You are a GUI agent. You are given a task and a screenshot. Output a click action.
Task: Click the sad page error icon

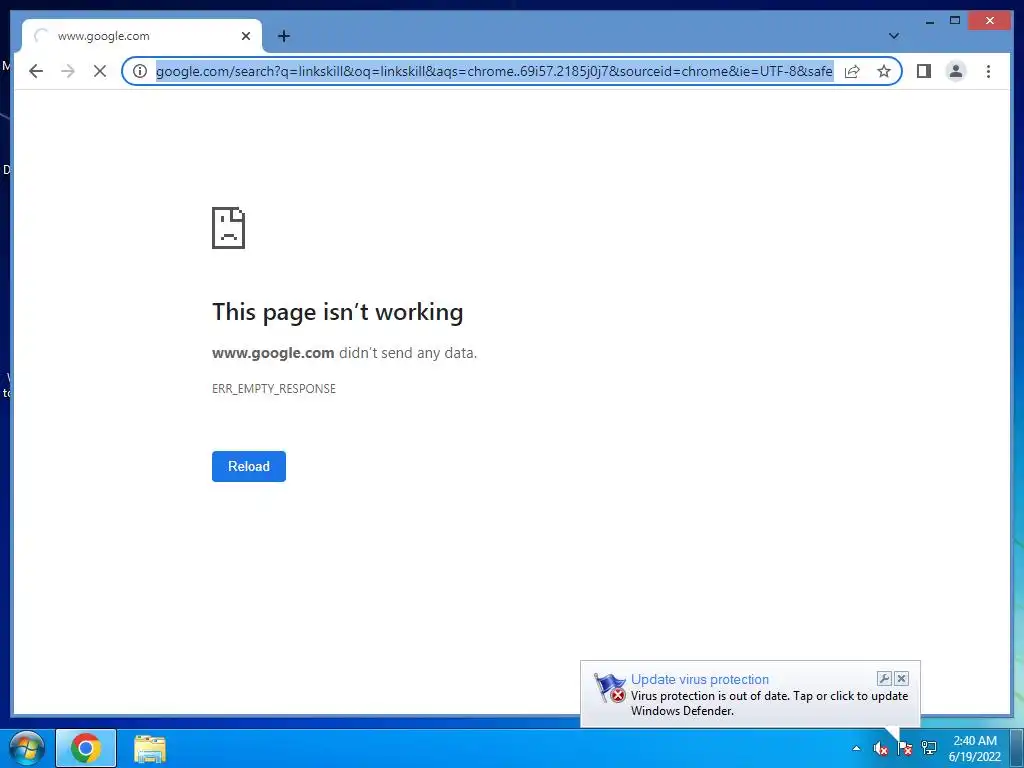229,228
